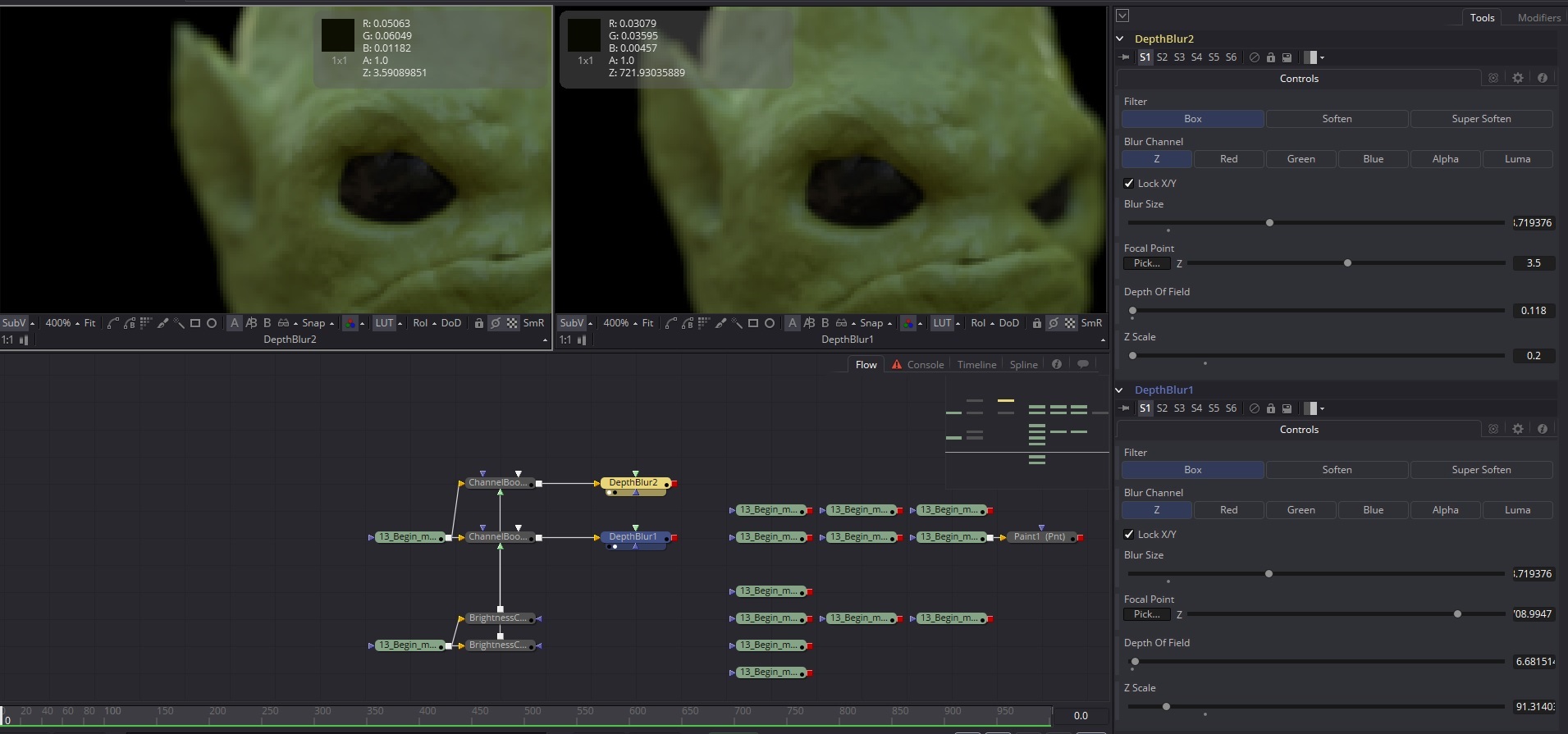Select the Flow tab

[866, 365]
